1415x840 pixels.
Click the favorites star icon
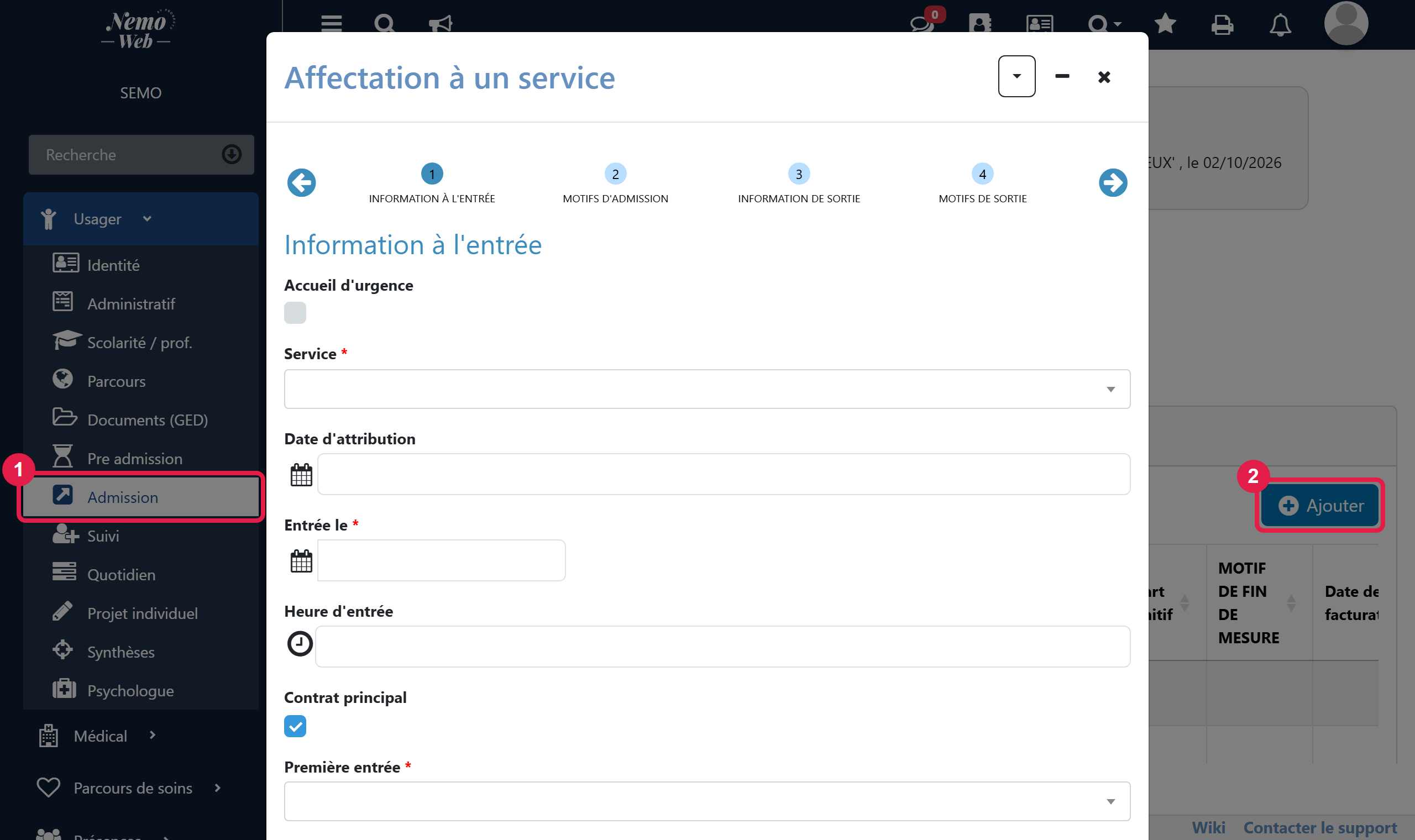point(1165,24)
